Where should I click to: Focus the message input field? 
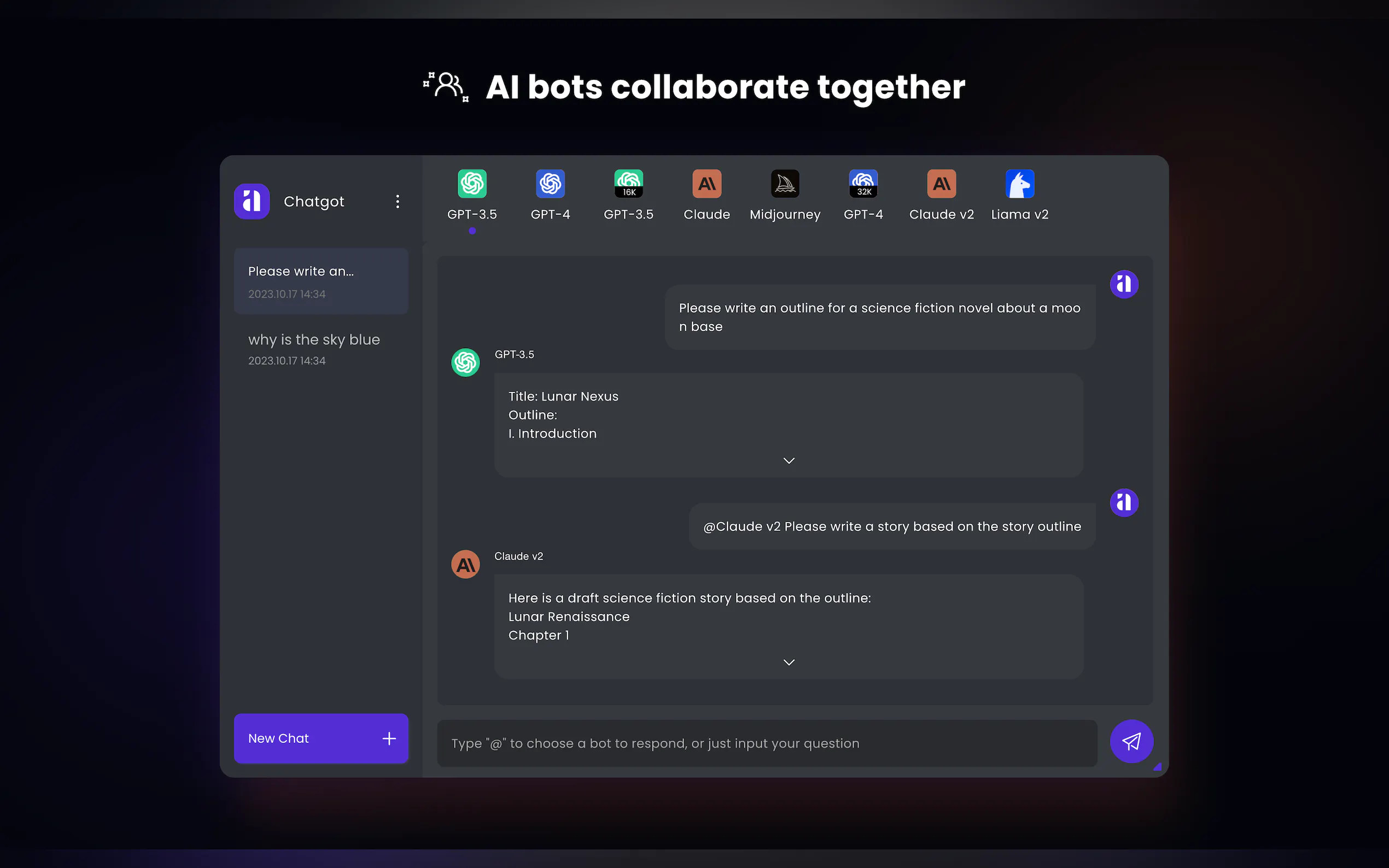pyautogui.click(x=767, y=743)
